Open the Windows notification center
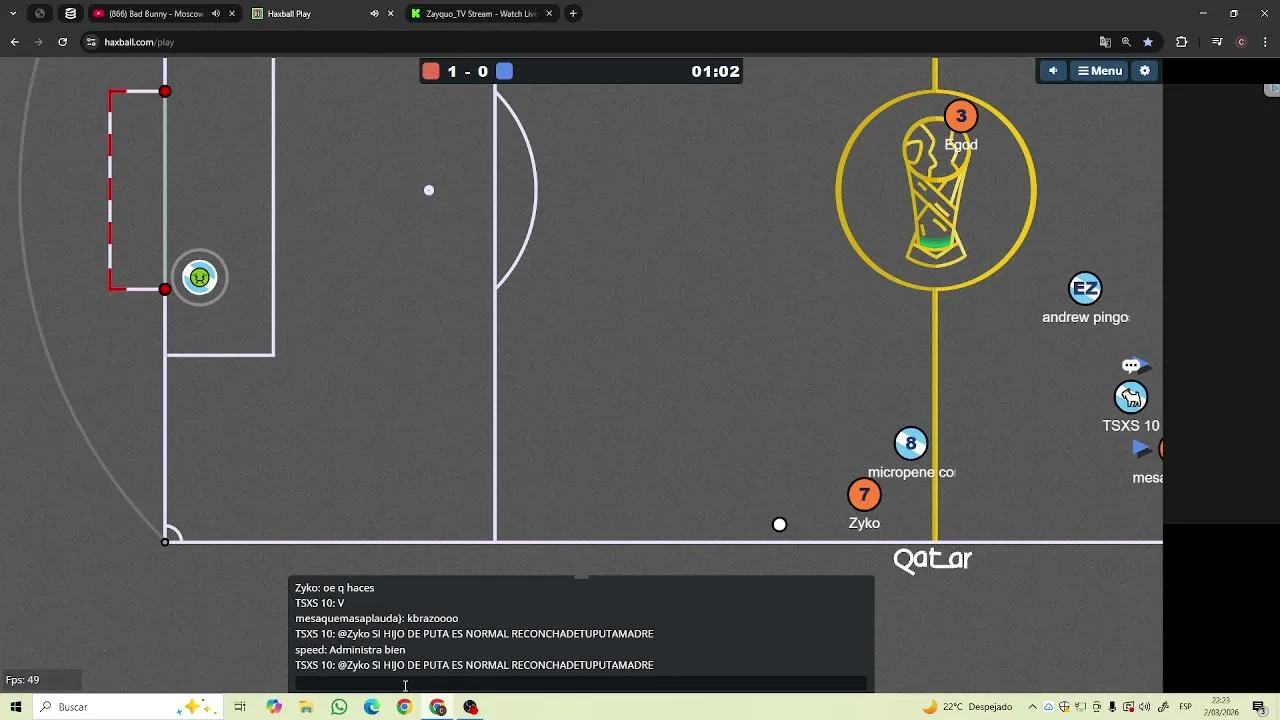The height and width of the screenshot is (720, 1280). click(1259, 707)
